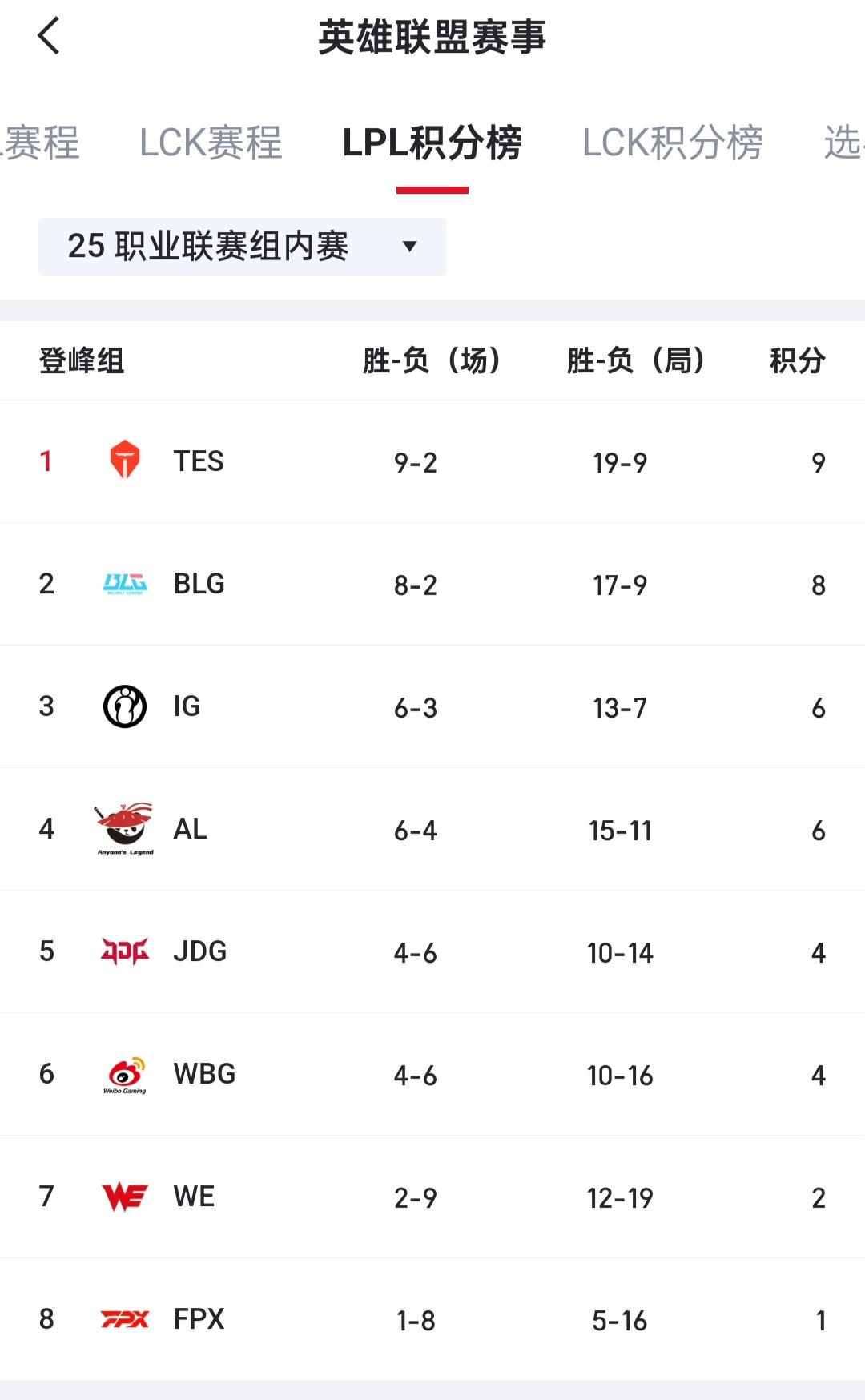Tap the WE team logo
The image size is (865, 1400).
click(125, 1197)
